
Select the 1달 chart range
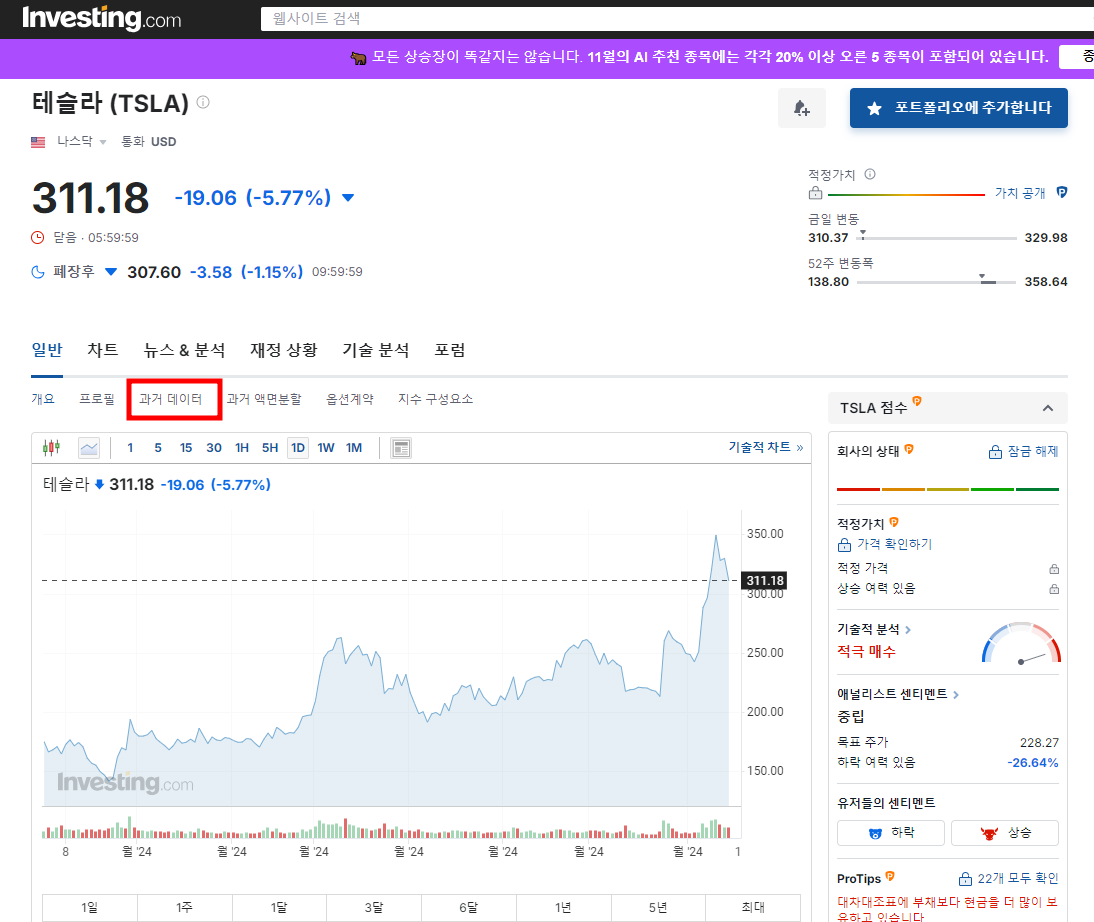point(279,907)
